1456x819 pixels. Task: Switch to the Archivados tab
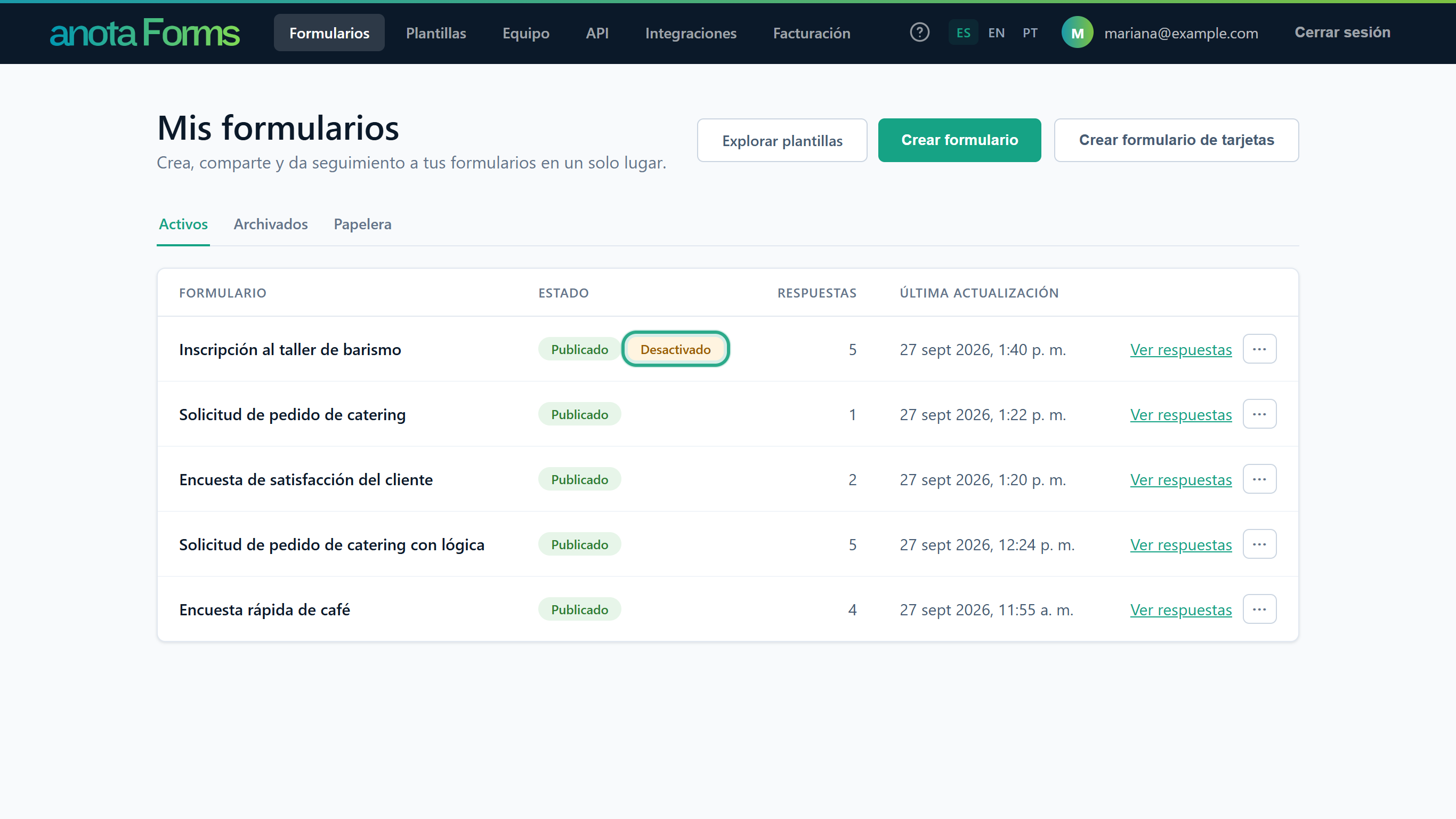click(271, 224)
